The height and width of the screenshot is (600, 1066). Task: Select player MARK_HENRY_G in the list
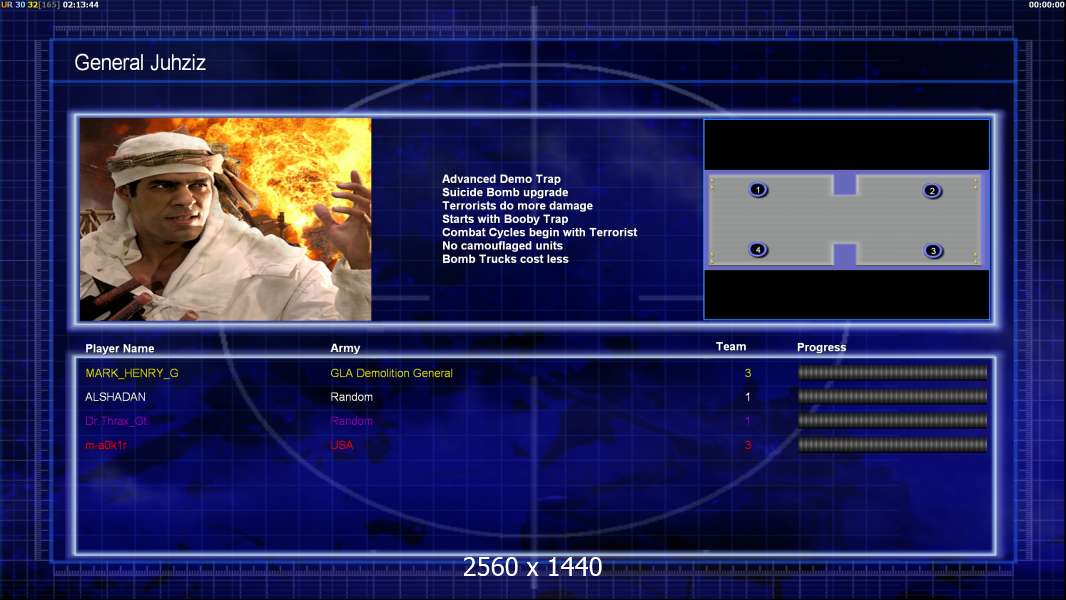click(132, 373)
